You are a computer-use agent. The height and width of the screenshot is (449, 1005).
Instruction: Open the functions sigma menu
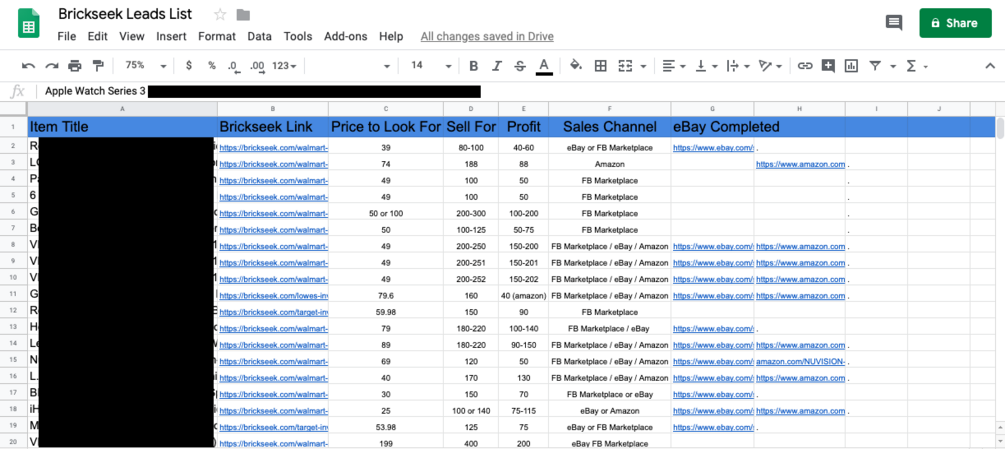pyautogui.click(x=917, y=65)
